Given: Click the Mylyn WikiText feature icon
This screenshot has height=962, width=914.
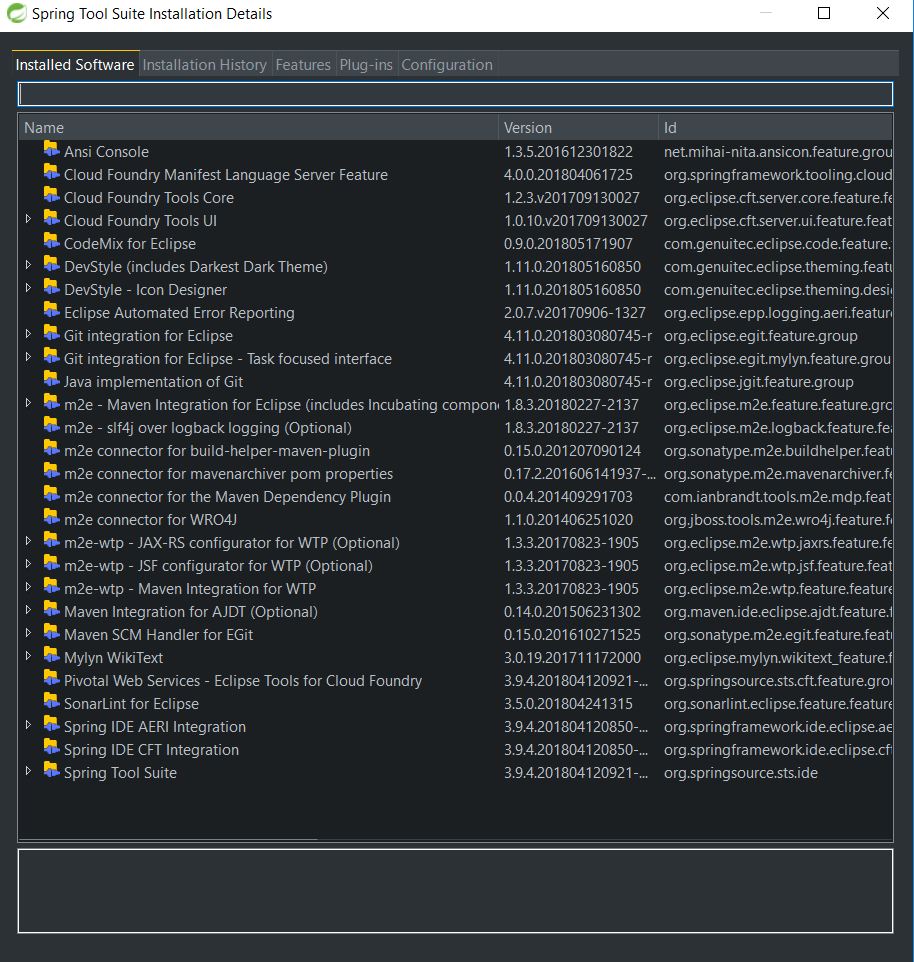Looking at the screenshot, I should [52, 656].
